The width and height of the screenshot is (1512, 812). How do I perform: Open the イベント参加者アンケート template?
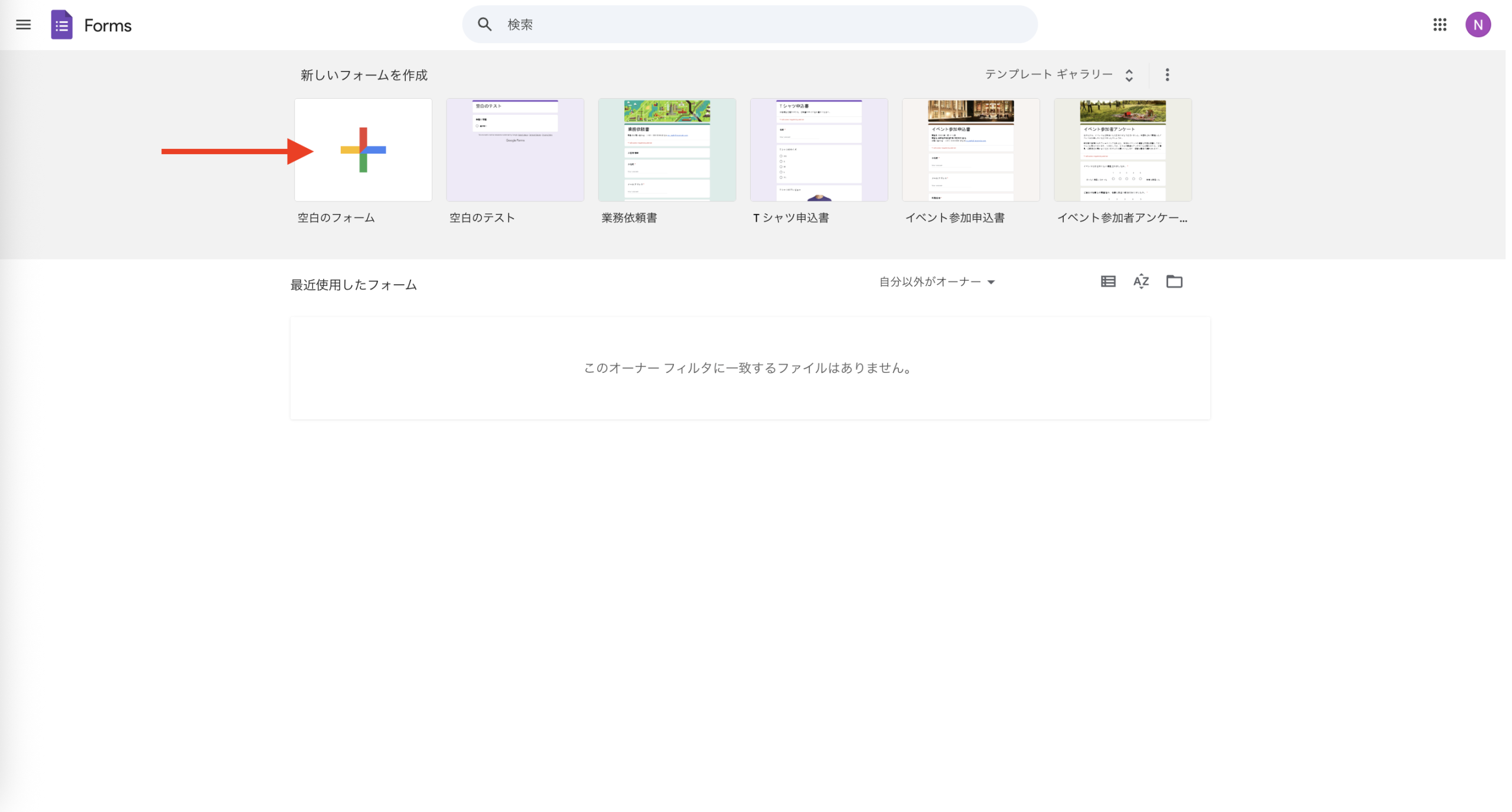point(1122,150)
